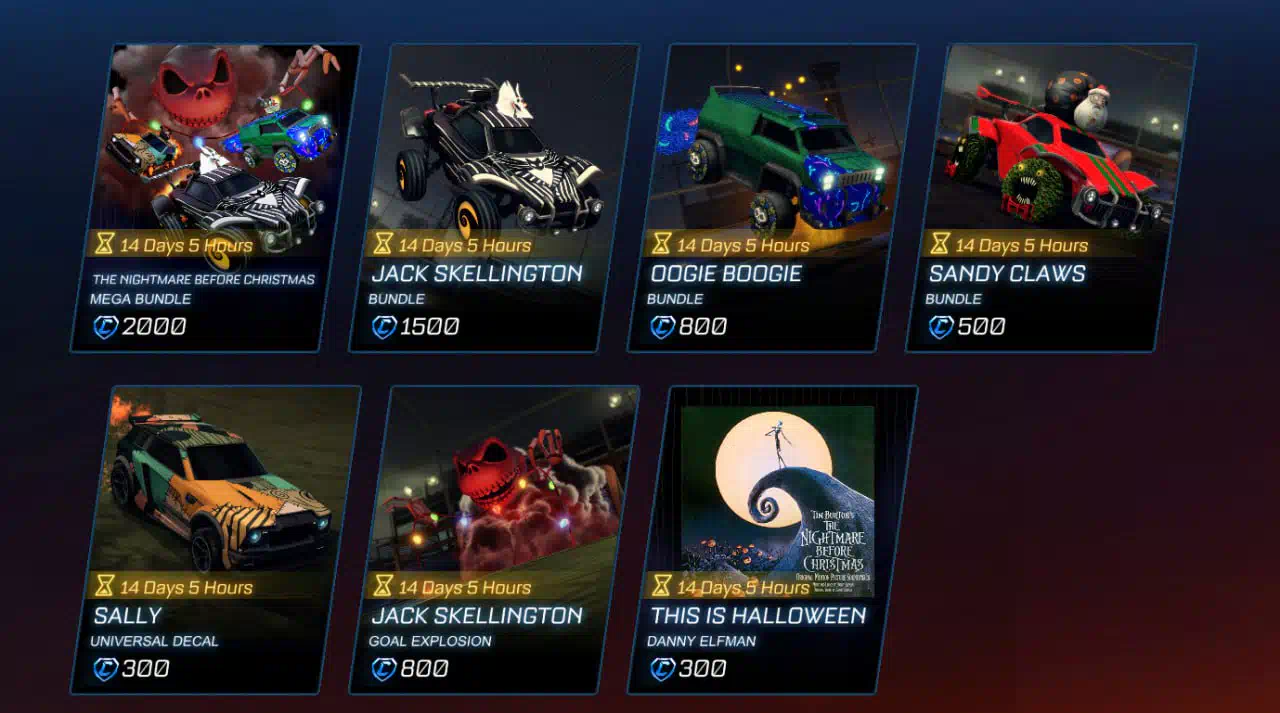Viewport: 1280px width, 713px height.
Task: Click hourglass icon on Jack Skellington goal explosion
Action: 382,585
